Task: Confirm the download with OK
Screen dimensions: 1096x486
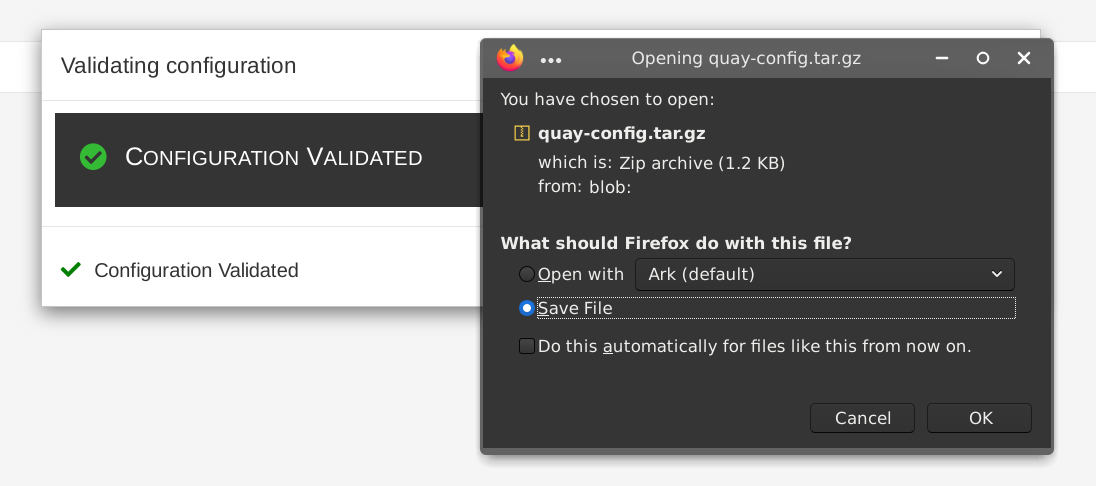Action: click(x=979, y=418)
